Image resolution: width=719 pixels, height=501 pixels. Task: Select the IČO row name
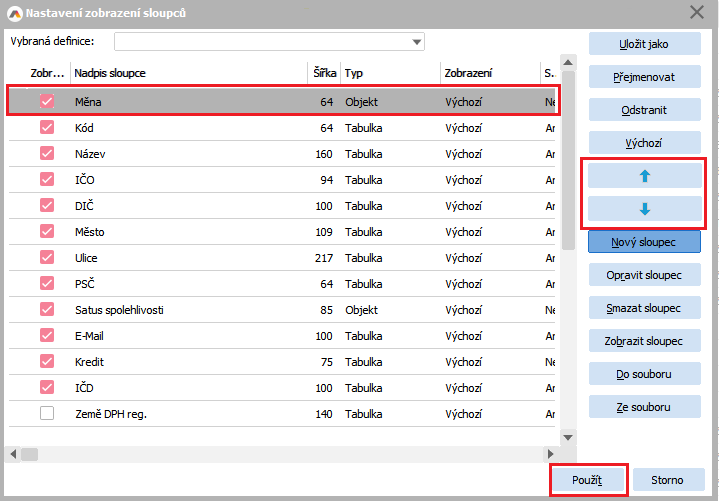[85, 180]
